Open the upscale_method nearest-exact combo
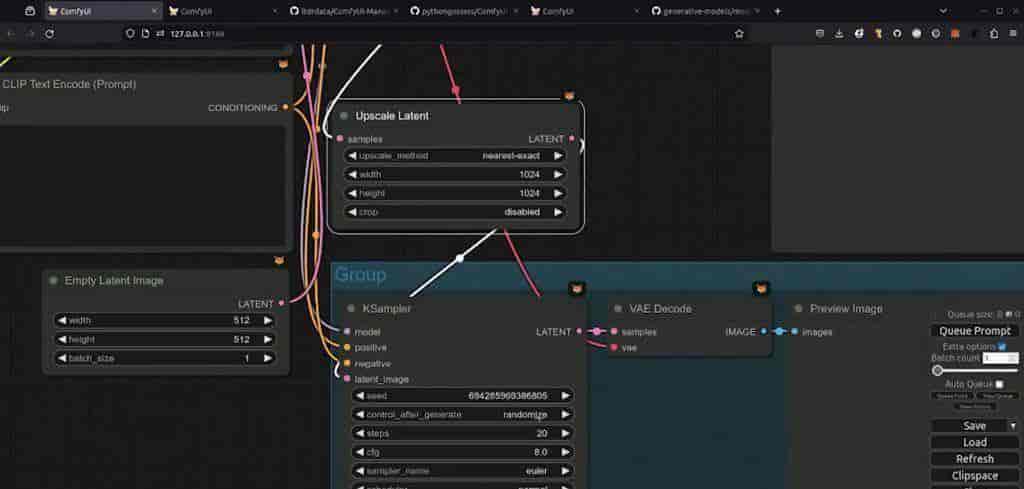1024x489 pixels. [x=455, y=156]
